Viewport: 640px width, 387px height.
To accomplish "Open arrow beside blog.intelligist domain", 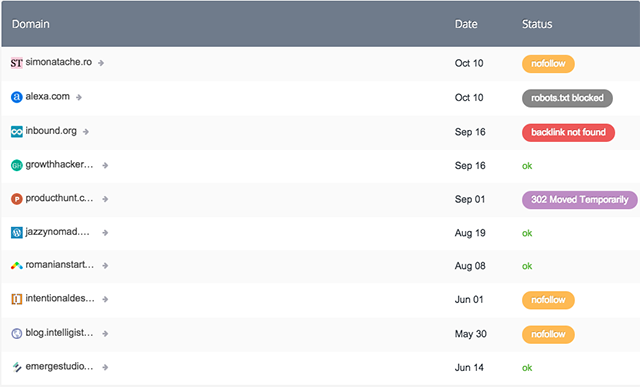I will [x=105, y=334].
